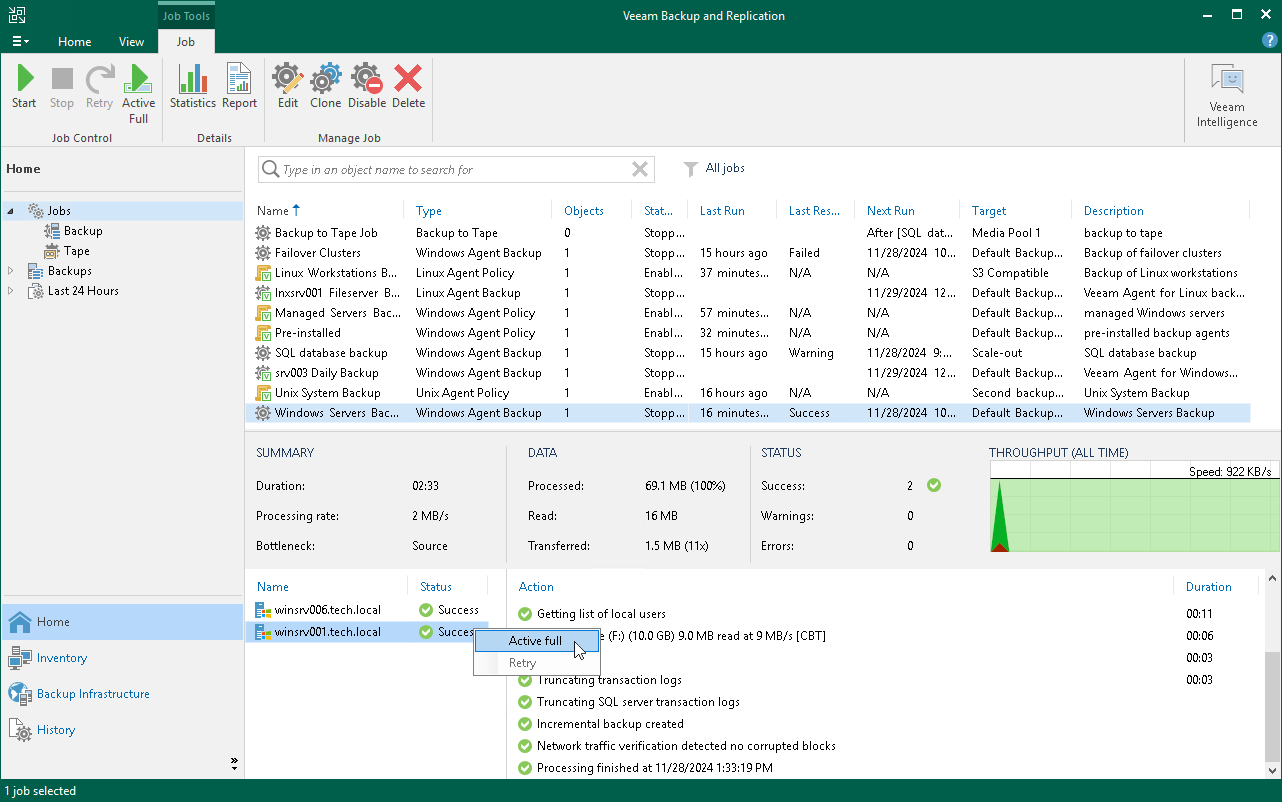Clone the selected job
Image resolution: width=1282 pixels, height=802 pixels.
(326, 87)
